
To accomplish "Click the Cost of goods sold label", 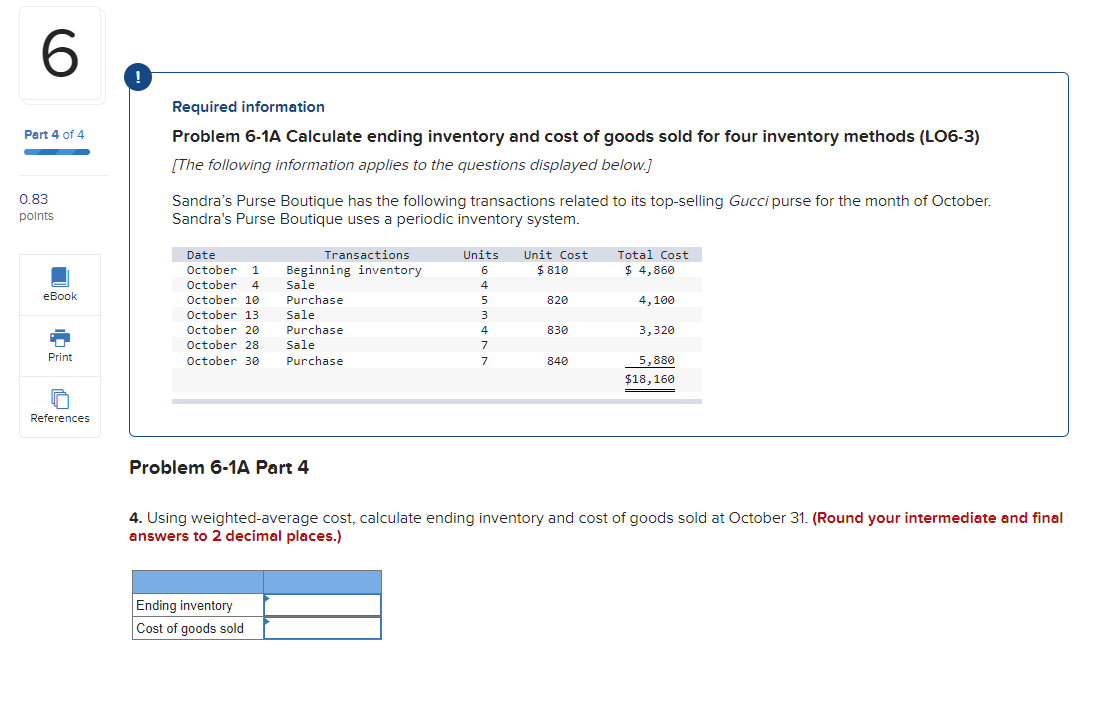I will pyautogui.click(x=190, y=628).
